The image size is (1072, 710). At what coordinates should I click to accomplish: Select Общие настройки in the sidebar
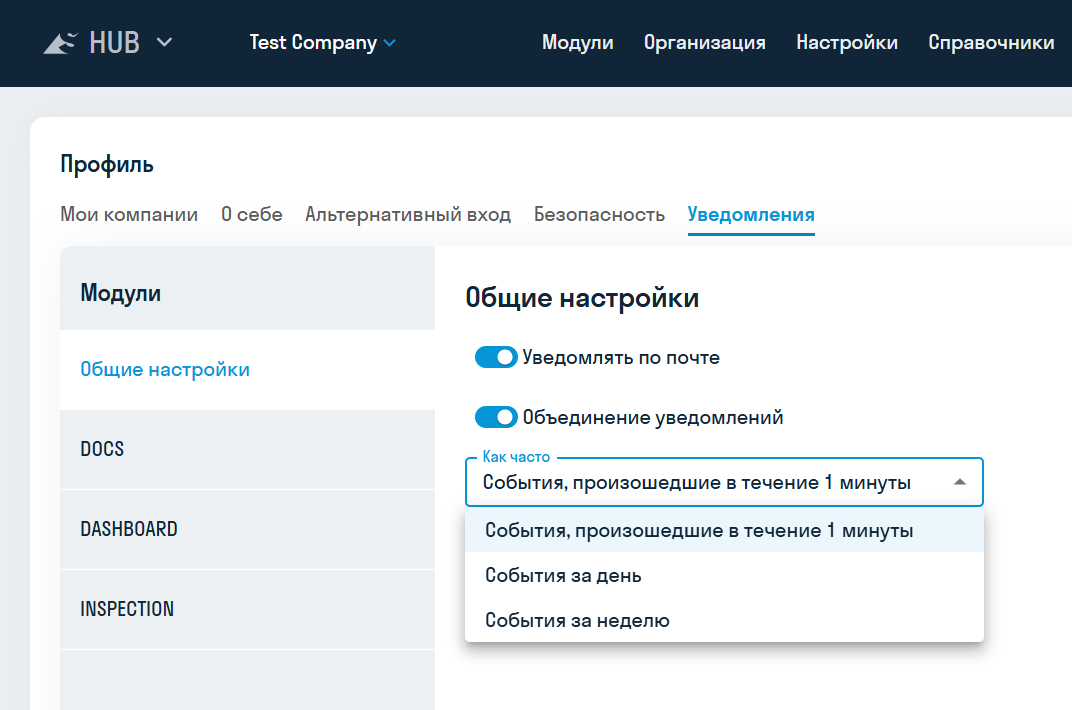point(247,370)
